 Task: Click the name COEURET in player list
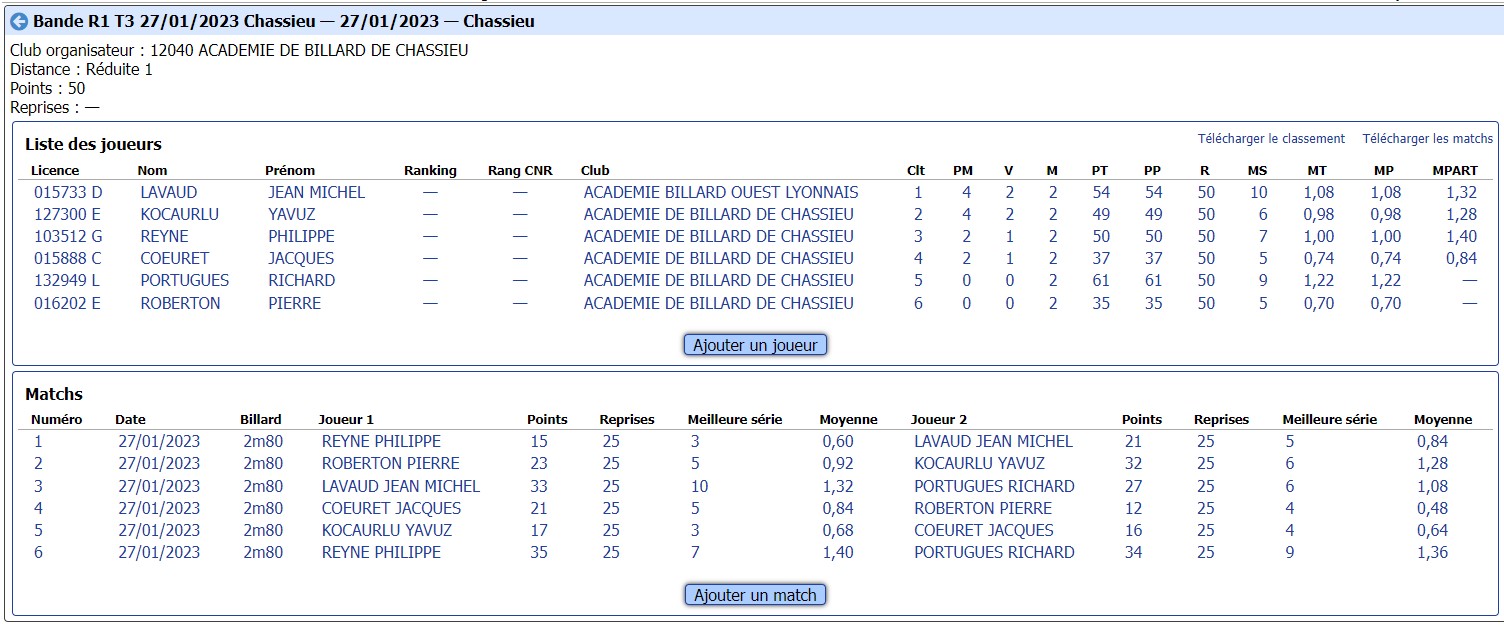click(175, 258)
